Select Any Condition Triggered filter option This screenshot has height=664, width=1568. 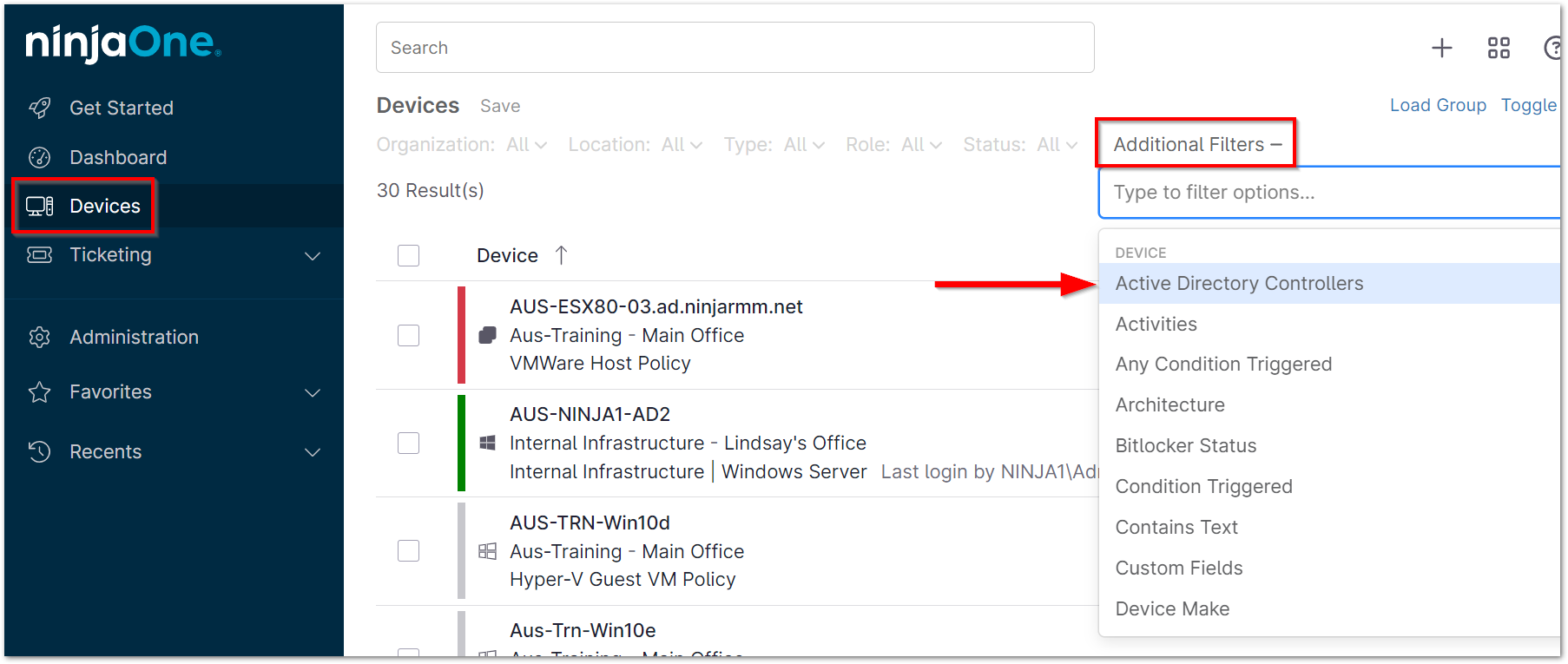pyautogui.click(x=1328, y=365)
